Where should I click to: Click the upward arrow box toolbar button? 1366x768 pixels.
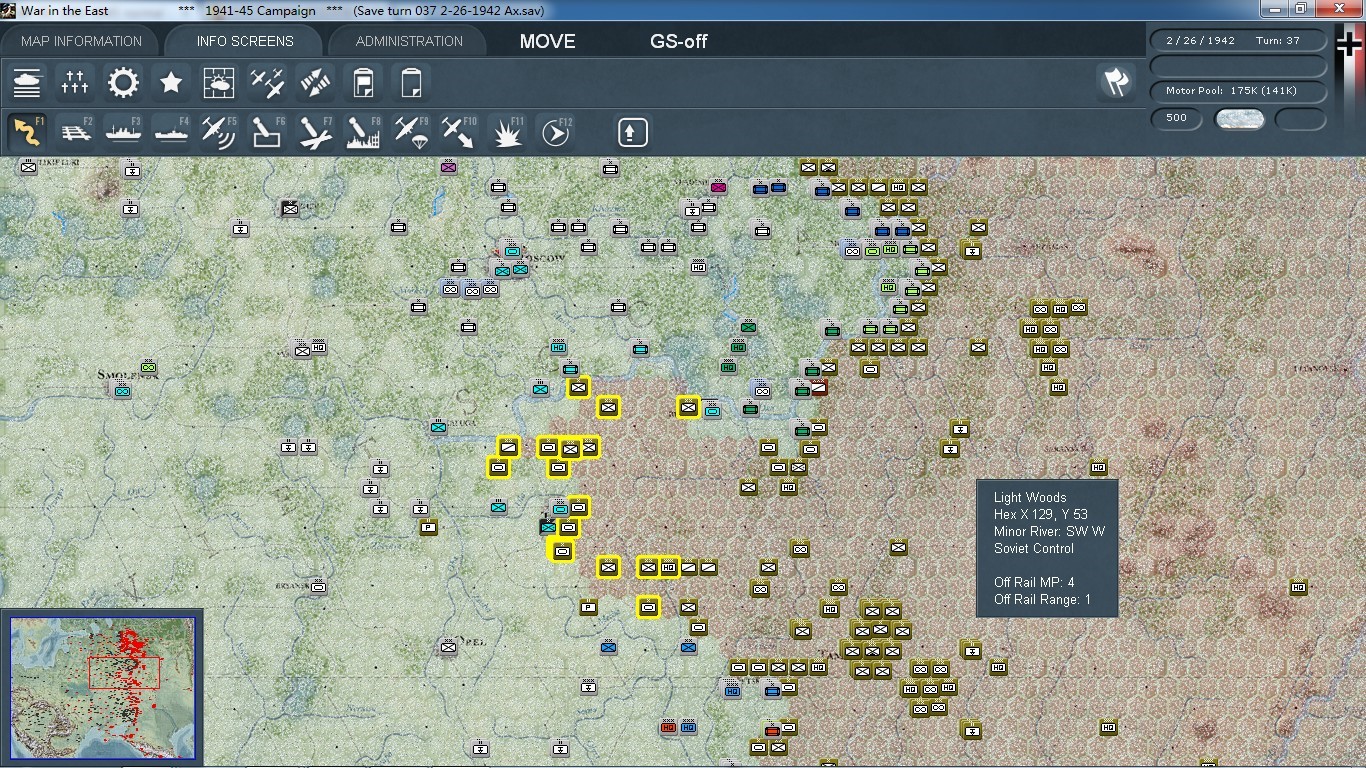633,132
